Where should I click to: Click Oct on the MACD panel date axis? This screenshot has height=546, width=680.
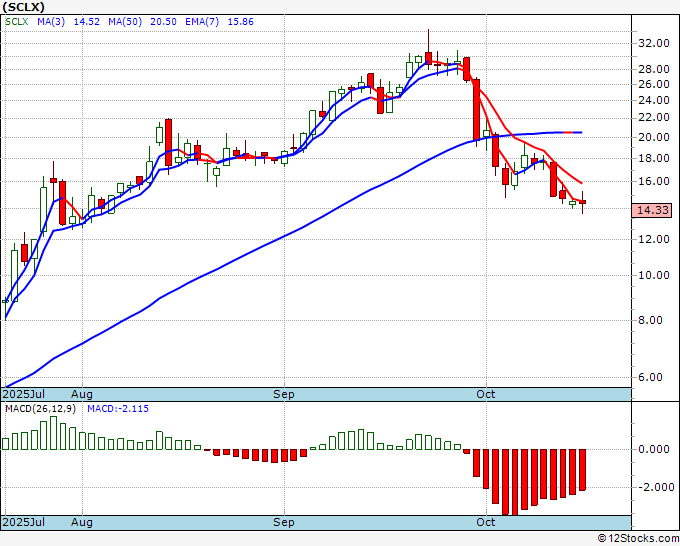coord(486,522)
